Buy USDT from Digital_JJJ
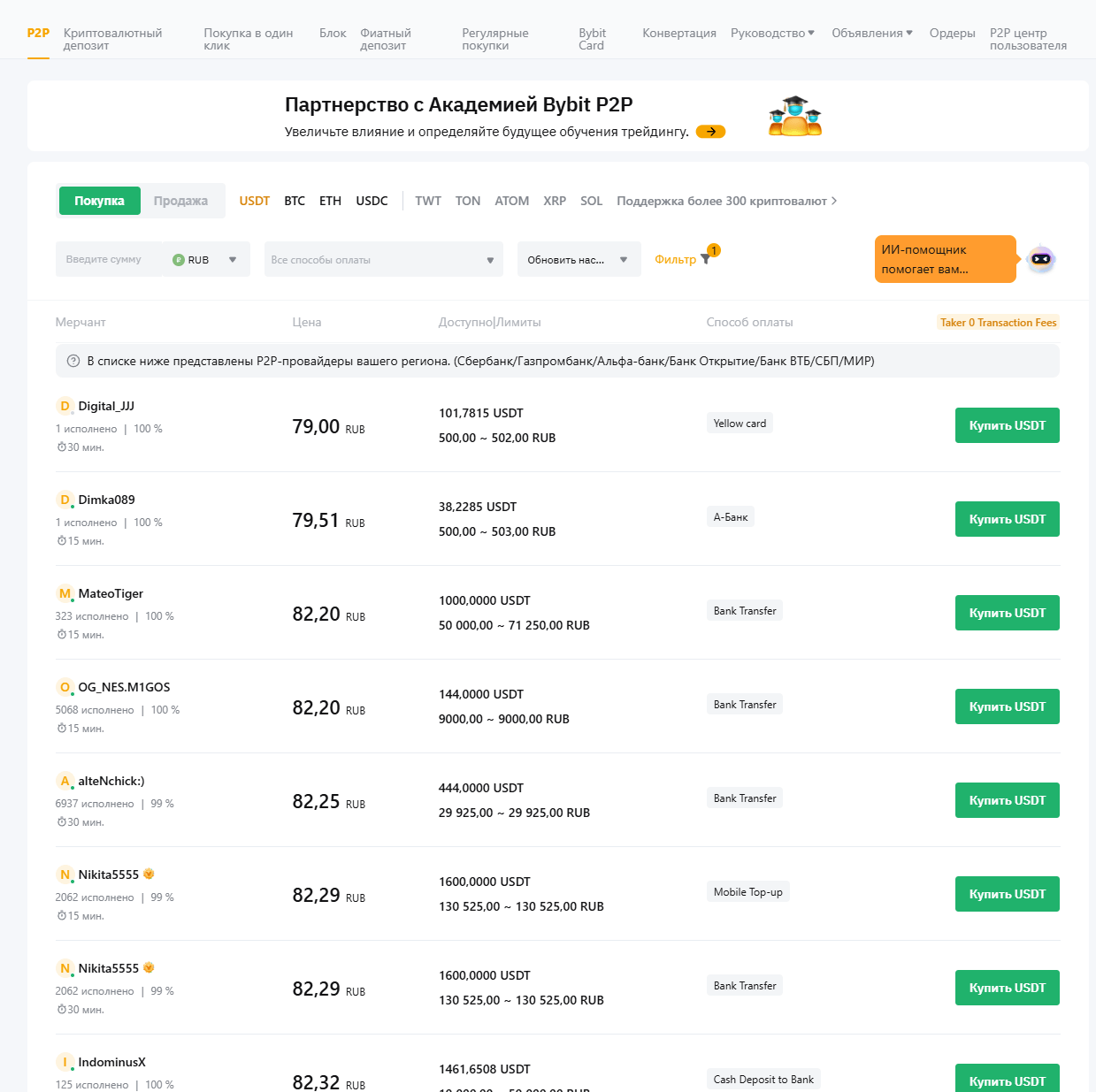Image resolution: width=1096 pixels, height=1092 pixels. (1007, 425)
